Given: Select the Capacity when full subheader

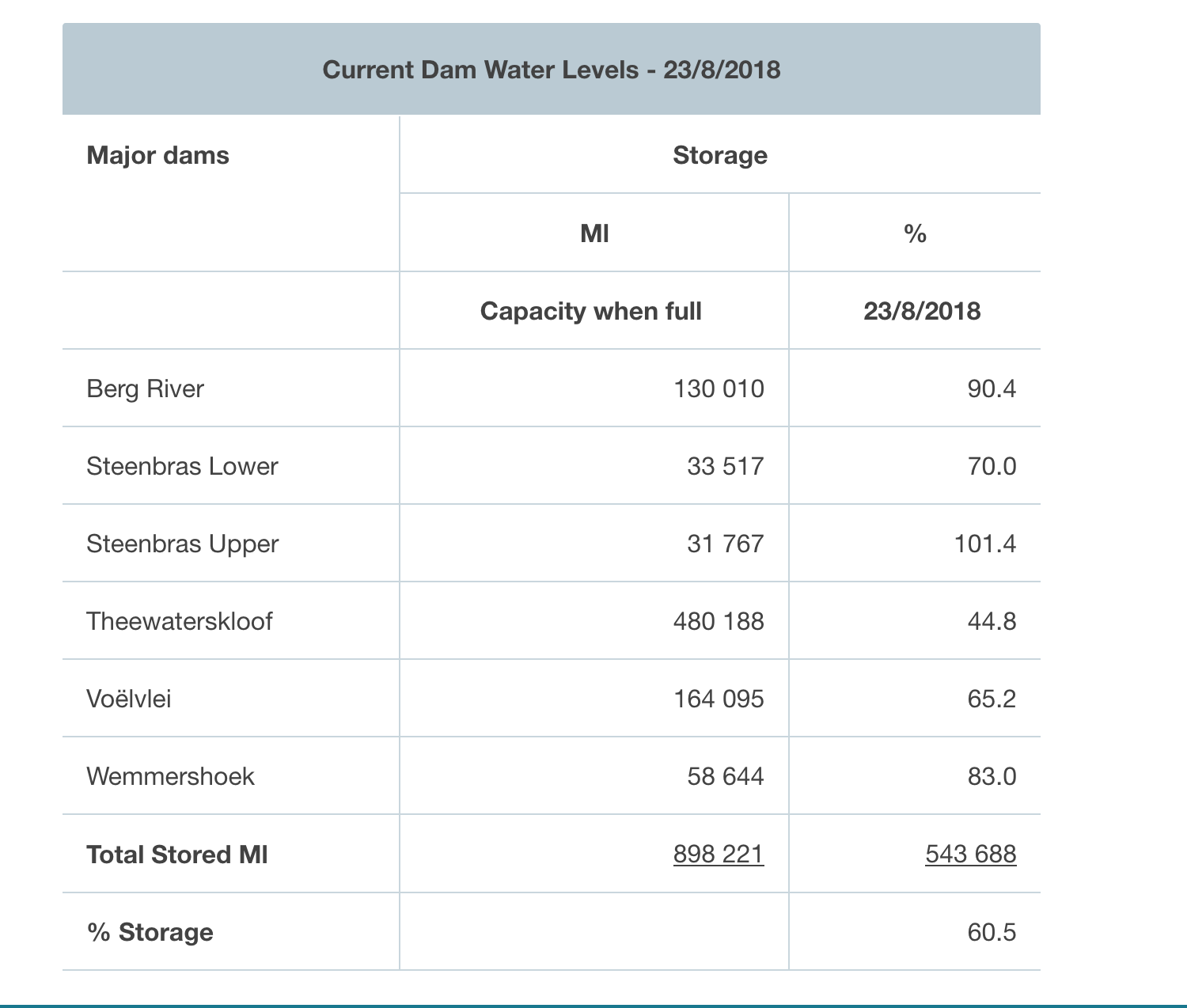Looking at the screenshot, I should [591, 311].
